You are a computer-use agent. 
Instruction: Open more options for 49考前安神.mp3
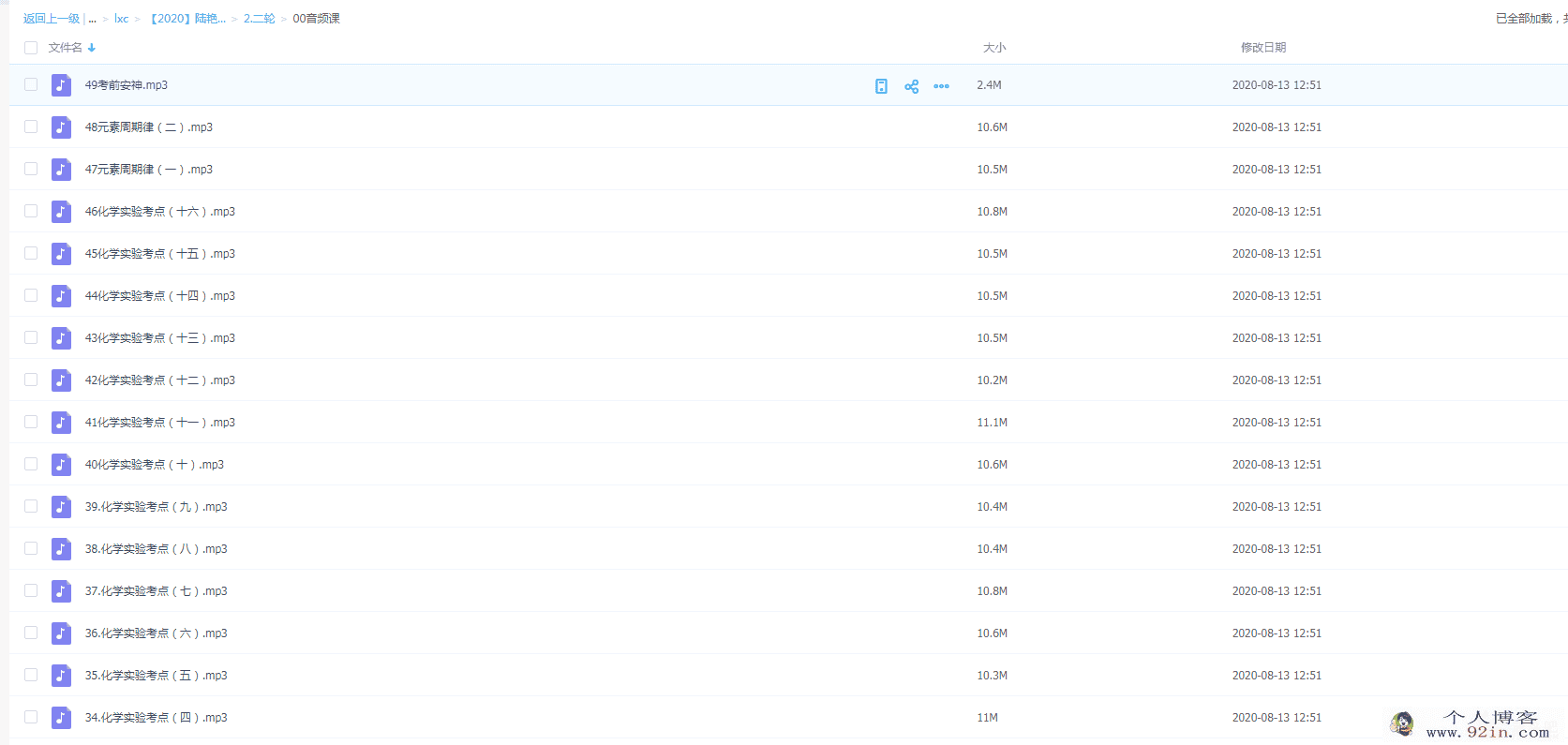click(x=941, y=86)
